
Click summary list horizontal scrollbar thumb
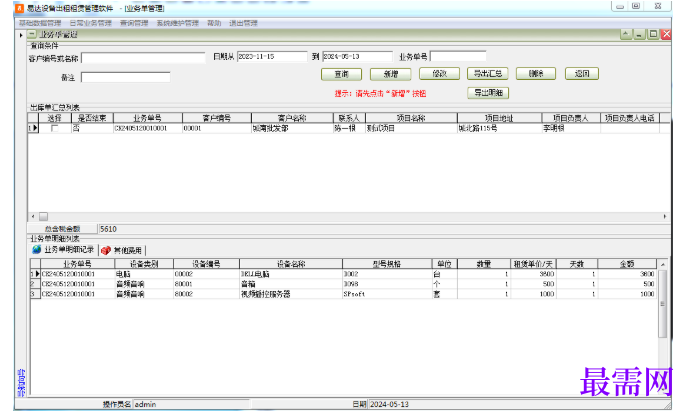coord(43,216)
